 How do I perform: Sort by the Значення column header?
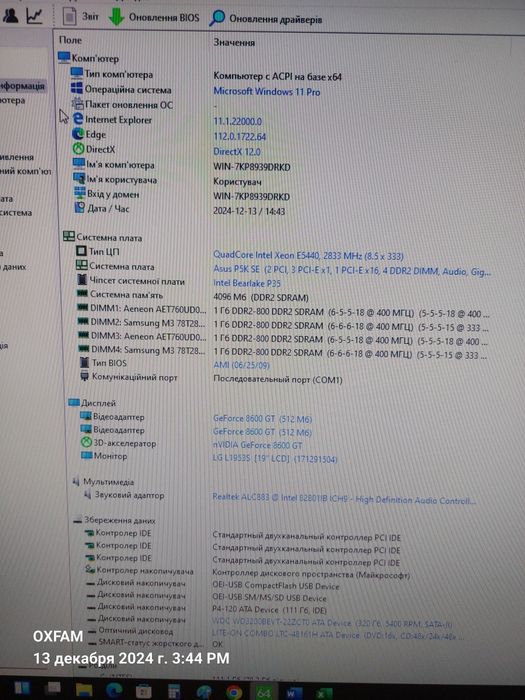pos(234,42)
